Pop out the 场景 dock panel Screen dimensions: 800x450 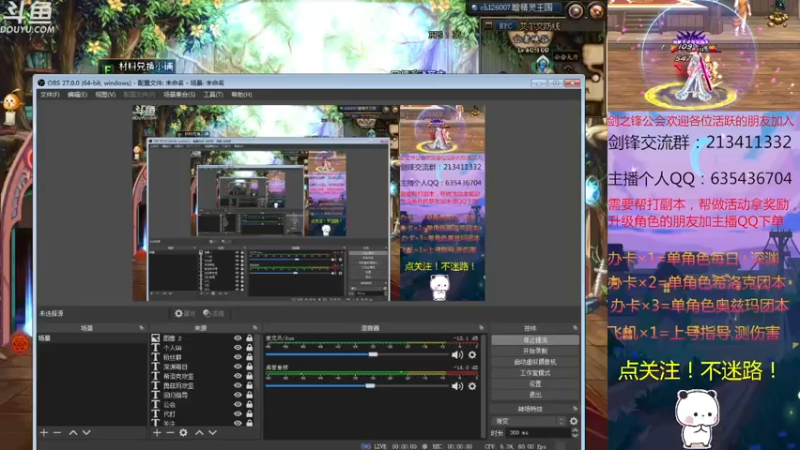pyautogui.click(x=141, y=328)
